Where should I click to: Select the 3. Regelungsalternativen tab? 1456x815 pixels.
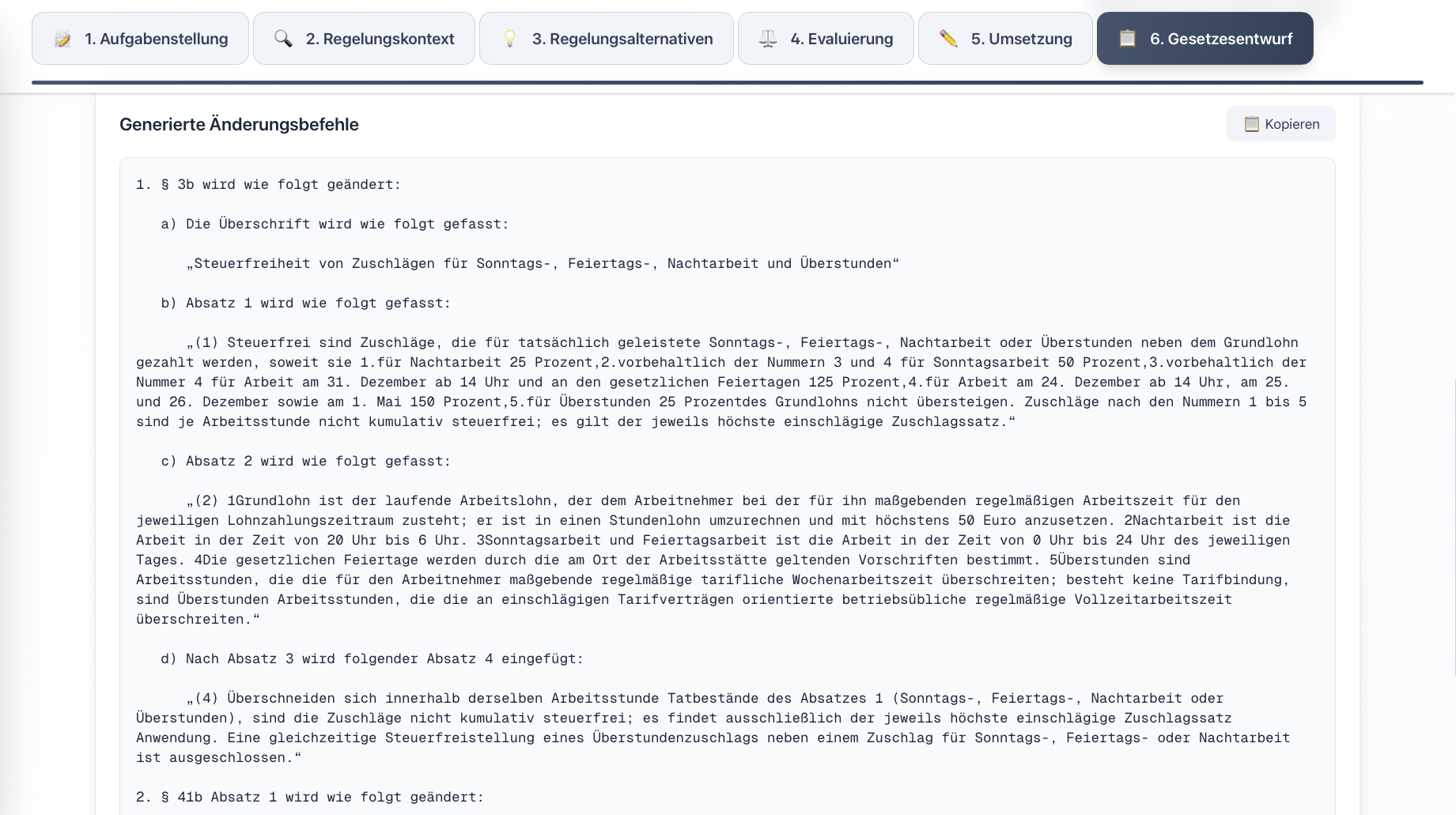point(606,38)
